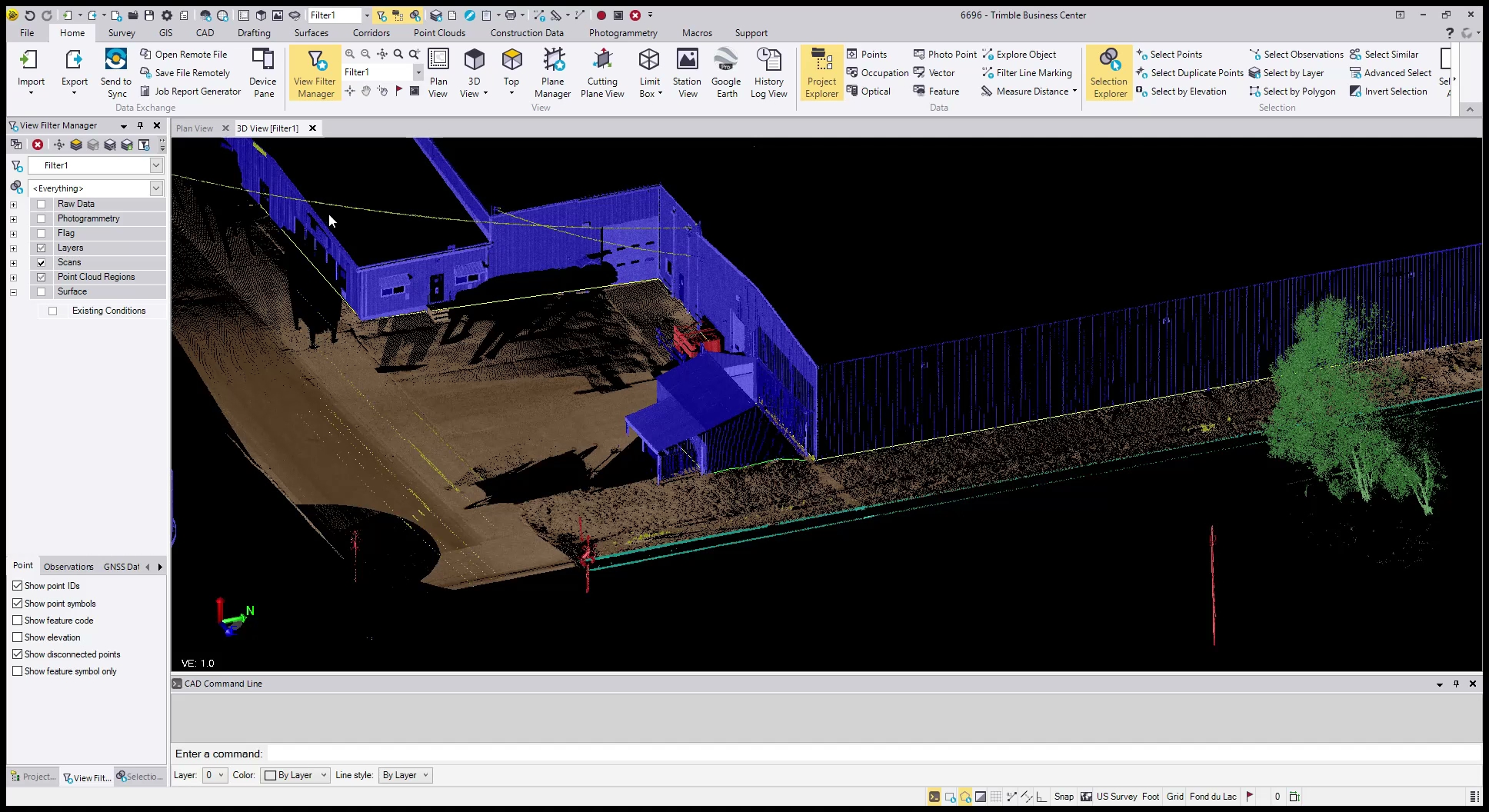Click in the Enter a command field
1489x812 pixels.
click(x=873, y=754)
